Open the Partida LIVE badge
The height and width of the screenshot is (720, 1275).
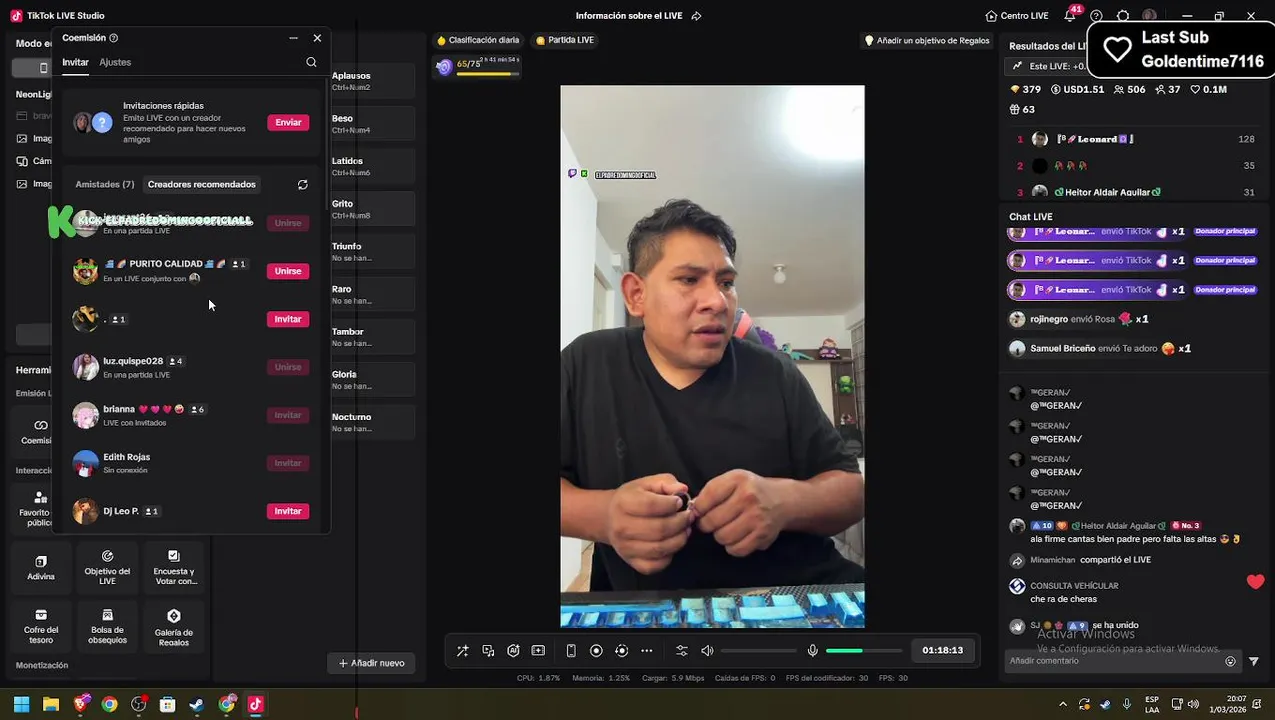click(565, 40)
